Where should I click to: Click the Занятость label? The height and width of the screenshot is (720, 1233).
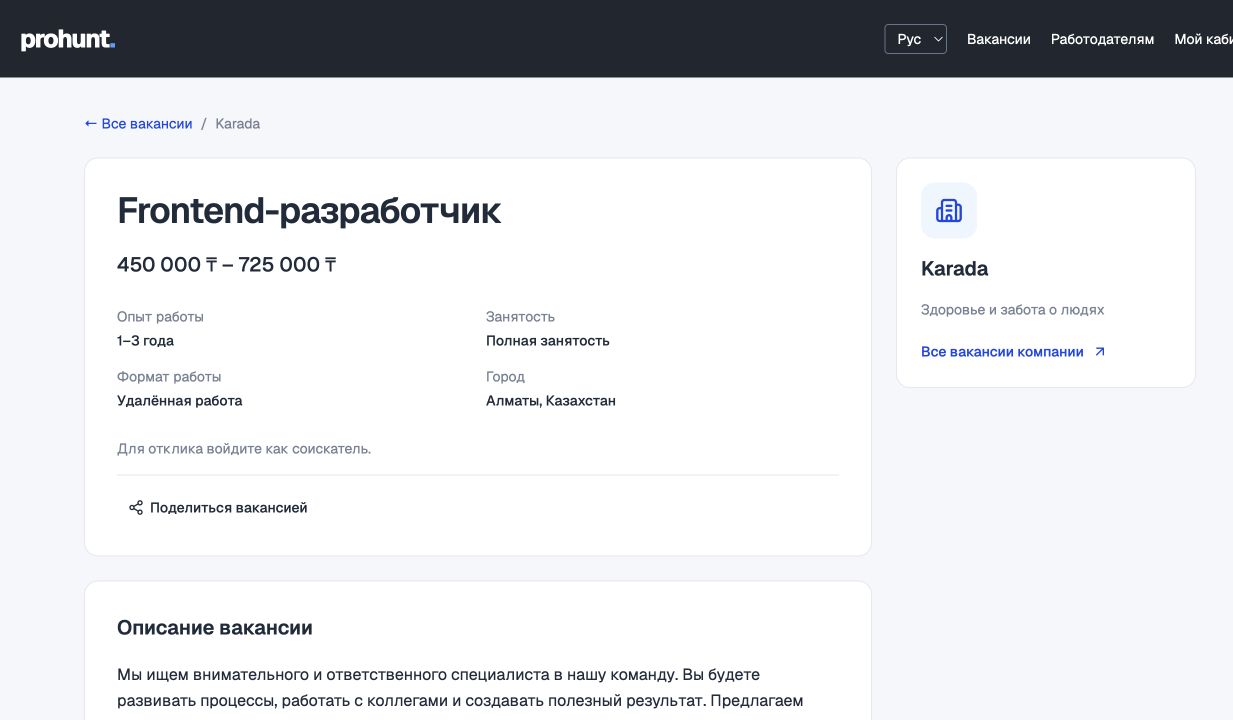click(520, 317)
